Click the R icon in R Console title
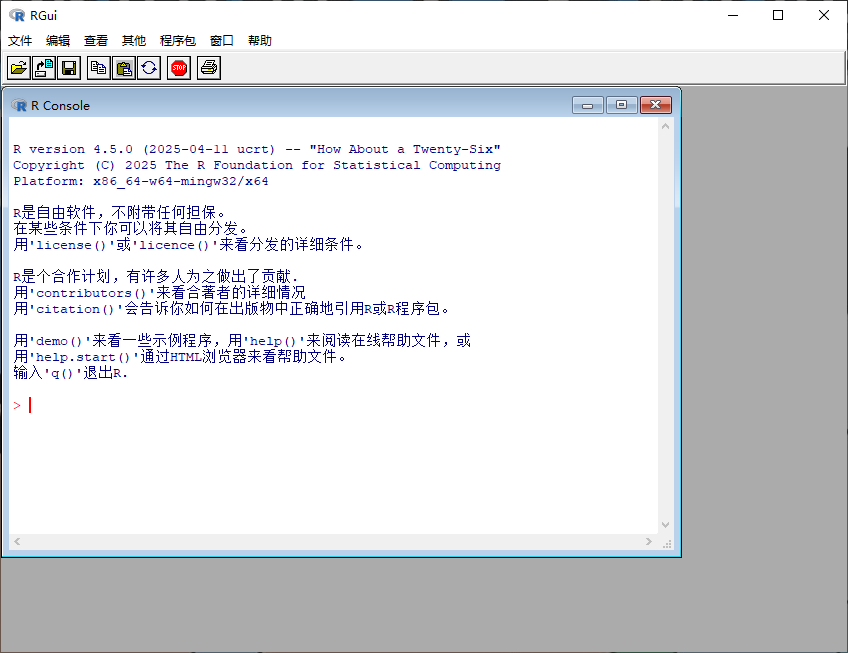This screenshot has width=848, height=653. [19, 105]
